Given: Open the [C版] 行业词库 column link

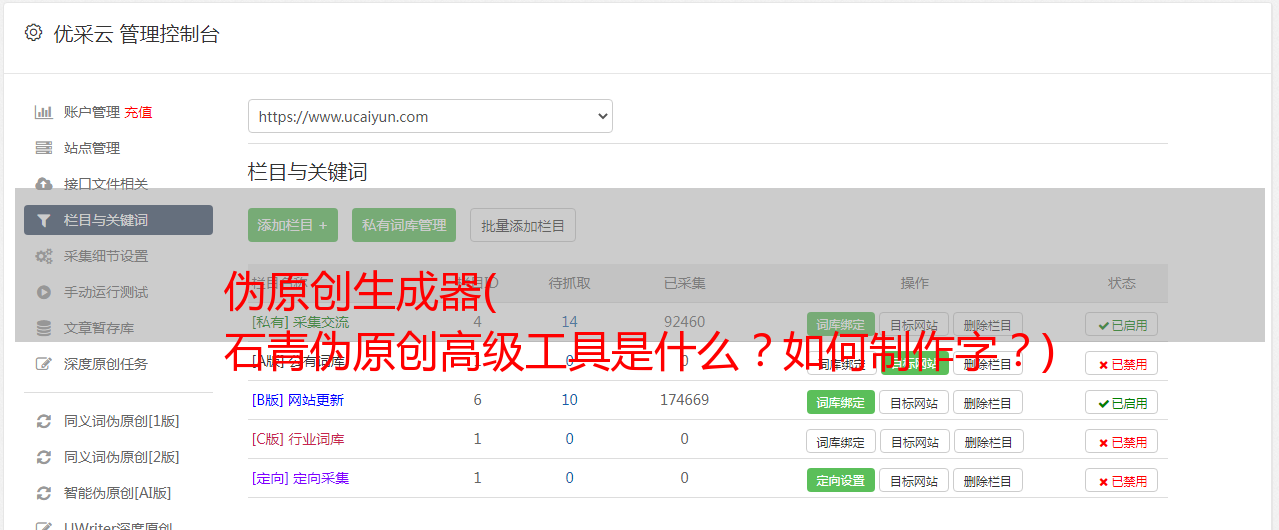Looking at the screenshot, I should coord(297,439).
